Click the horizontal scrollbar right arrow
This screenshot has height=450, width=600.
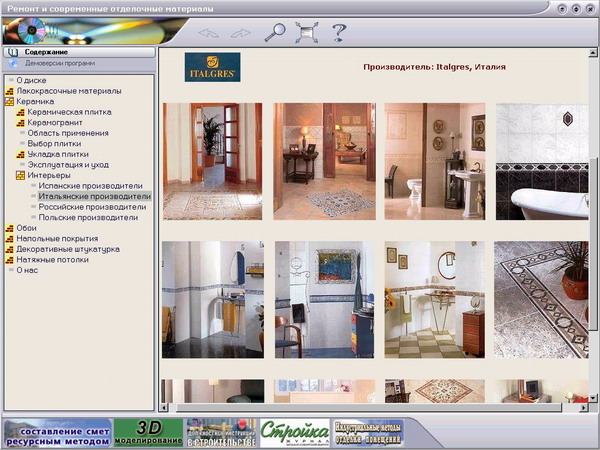[584, 408]
